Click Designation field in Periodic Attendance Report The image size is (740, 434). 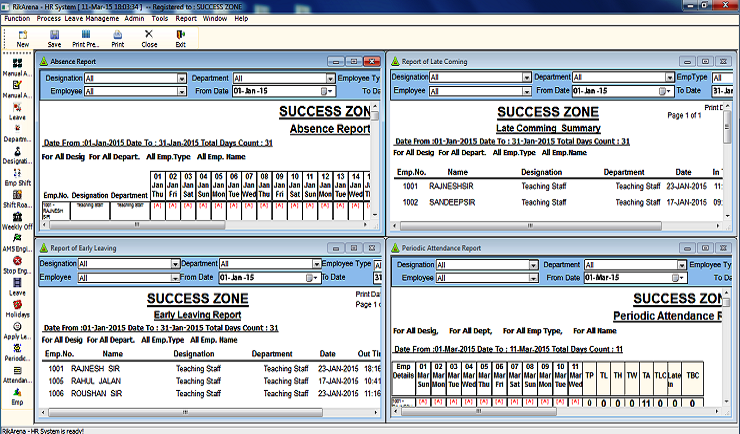(x=476, y=265)
